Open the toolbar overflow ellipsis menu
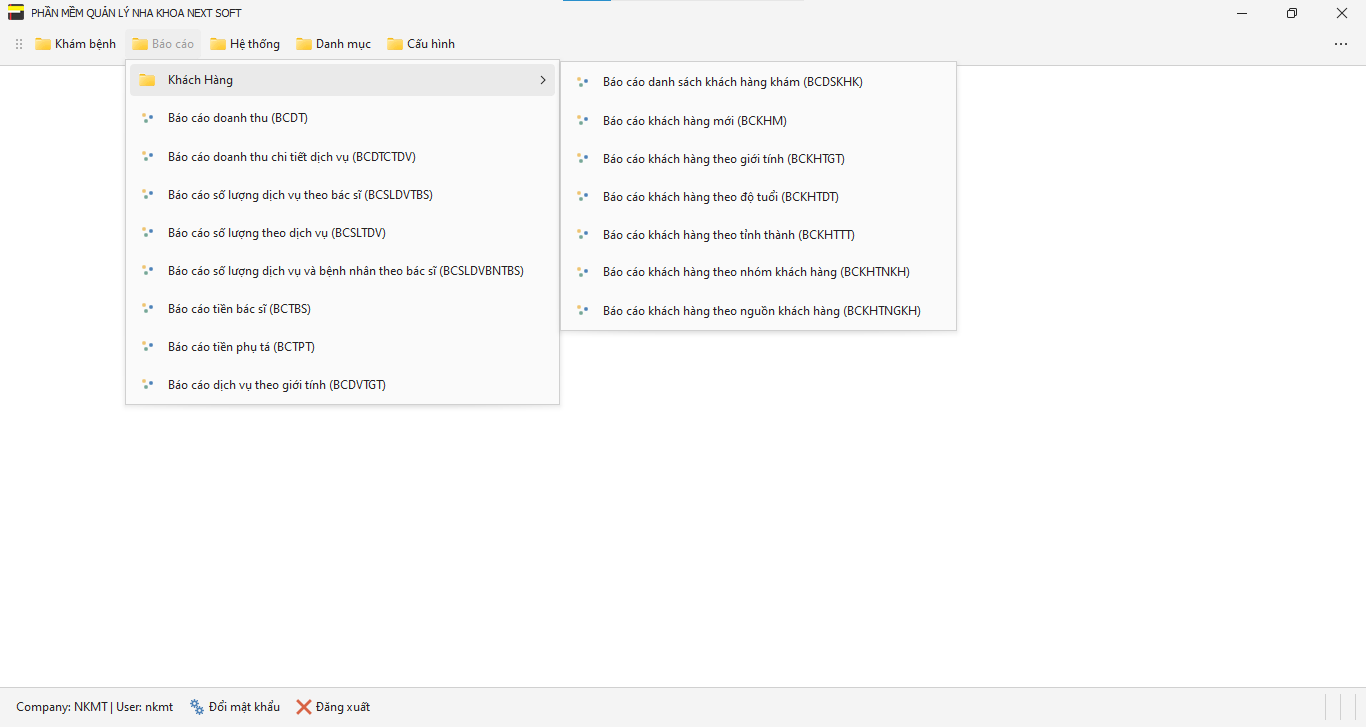1366x727 pixels. pyautogui.click(x=1340, y=44)
